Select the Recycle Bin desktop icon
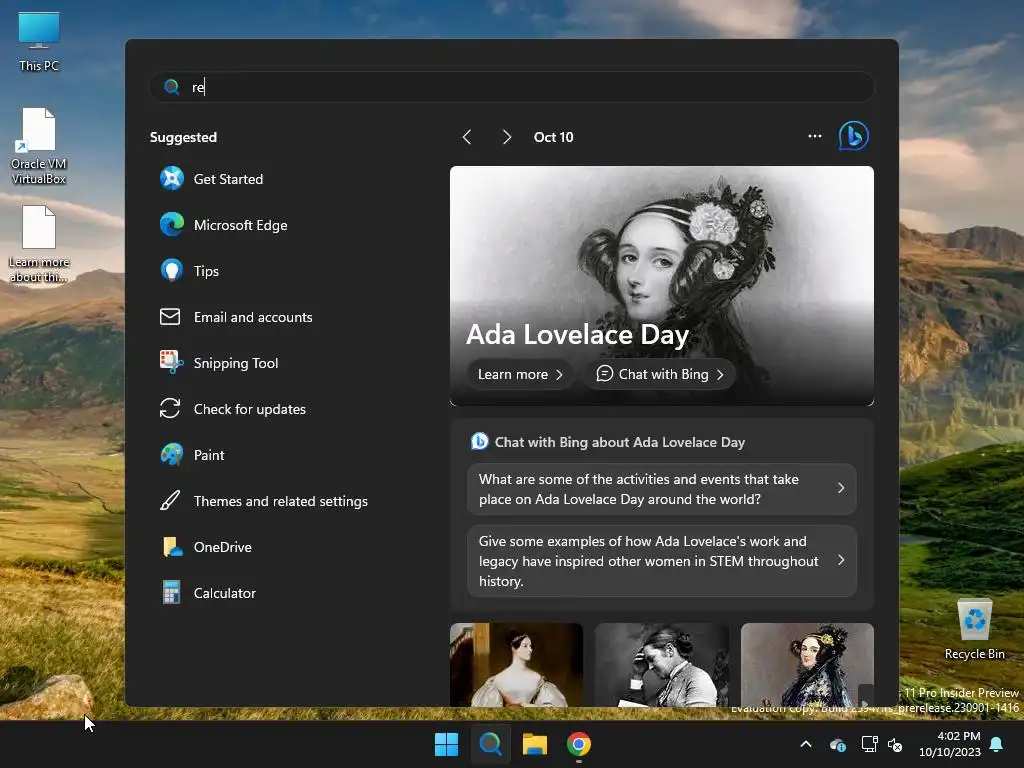Image resolution: width=1024 pixels, height=768 pixels. coord(974,629)
